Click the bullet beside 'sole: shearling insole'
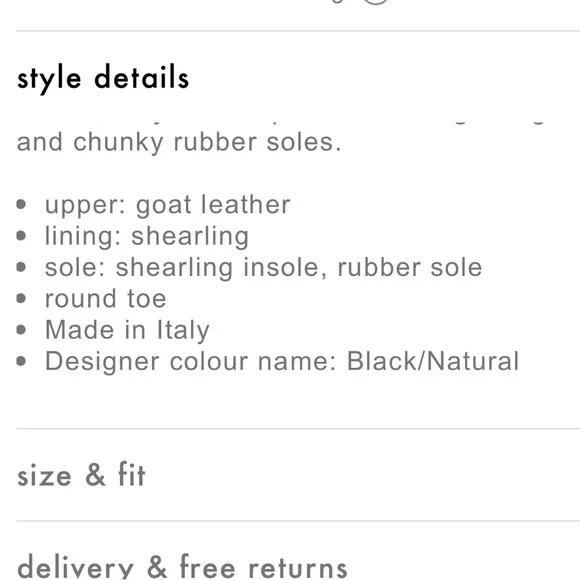This screenshot has height=580, width=580. [21, 267]
